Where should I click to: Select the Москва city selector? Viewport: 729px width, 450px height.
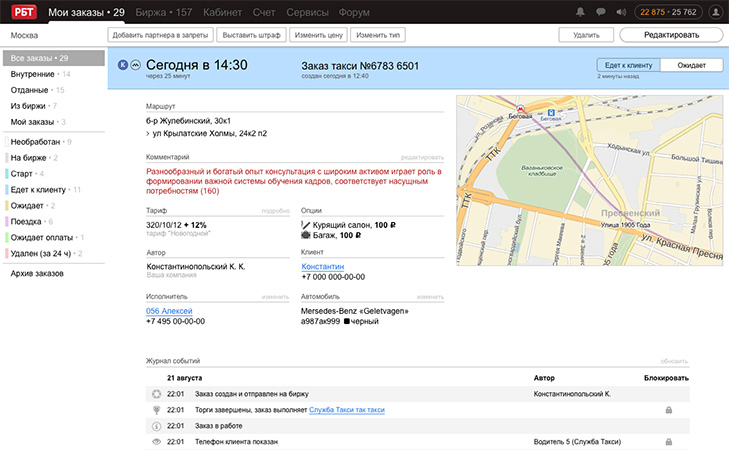click(24, 35)
